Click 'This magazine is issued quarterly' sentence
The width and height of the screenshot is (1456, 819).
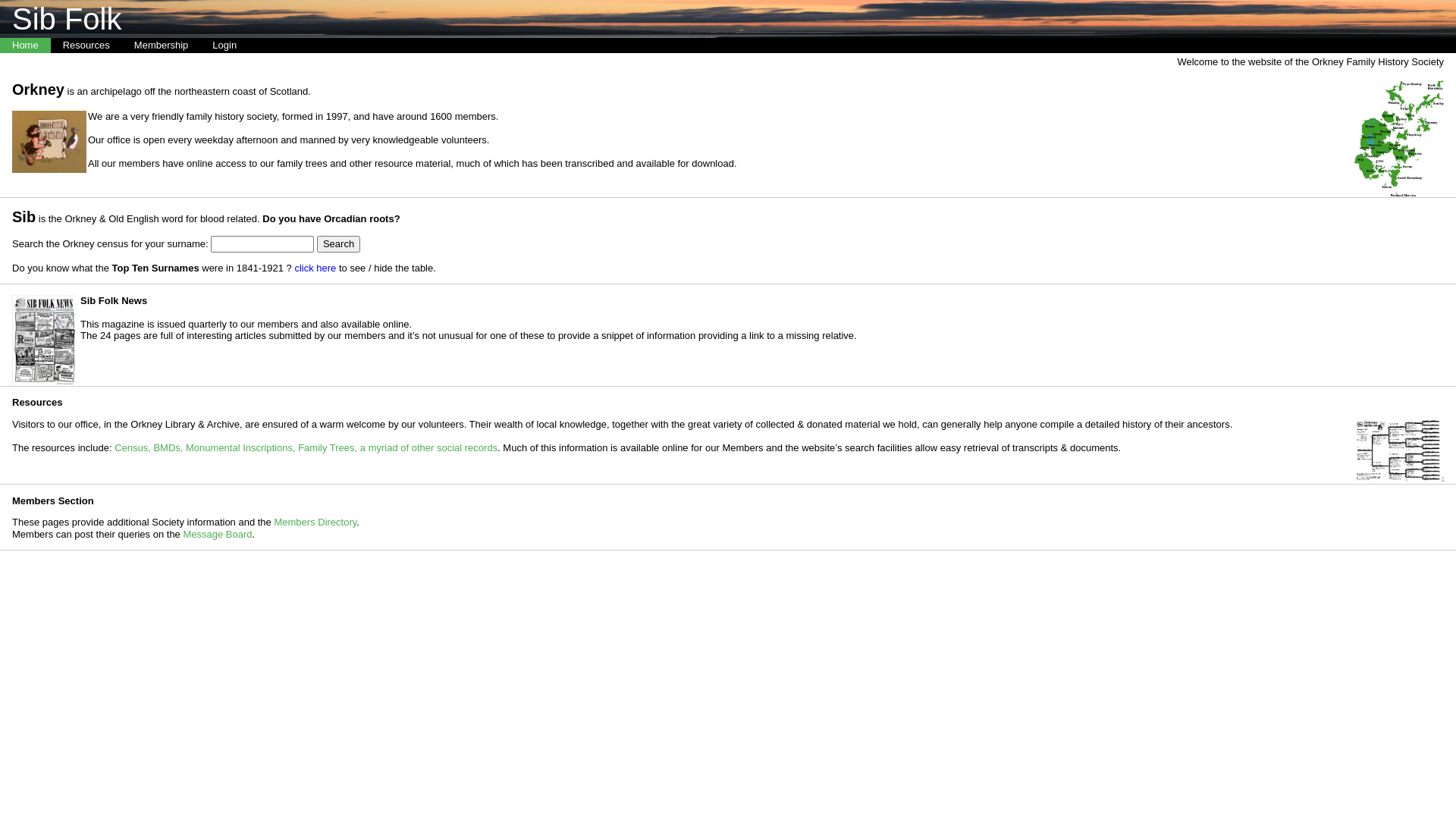tap(246, 325)
